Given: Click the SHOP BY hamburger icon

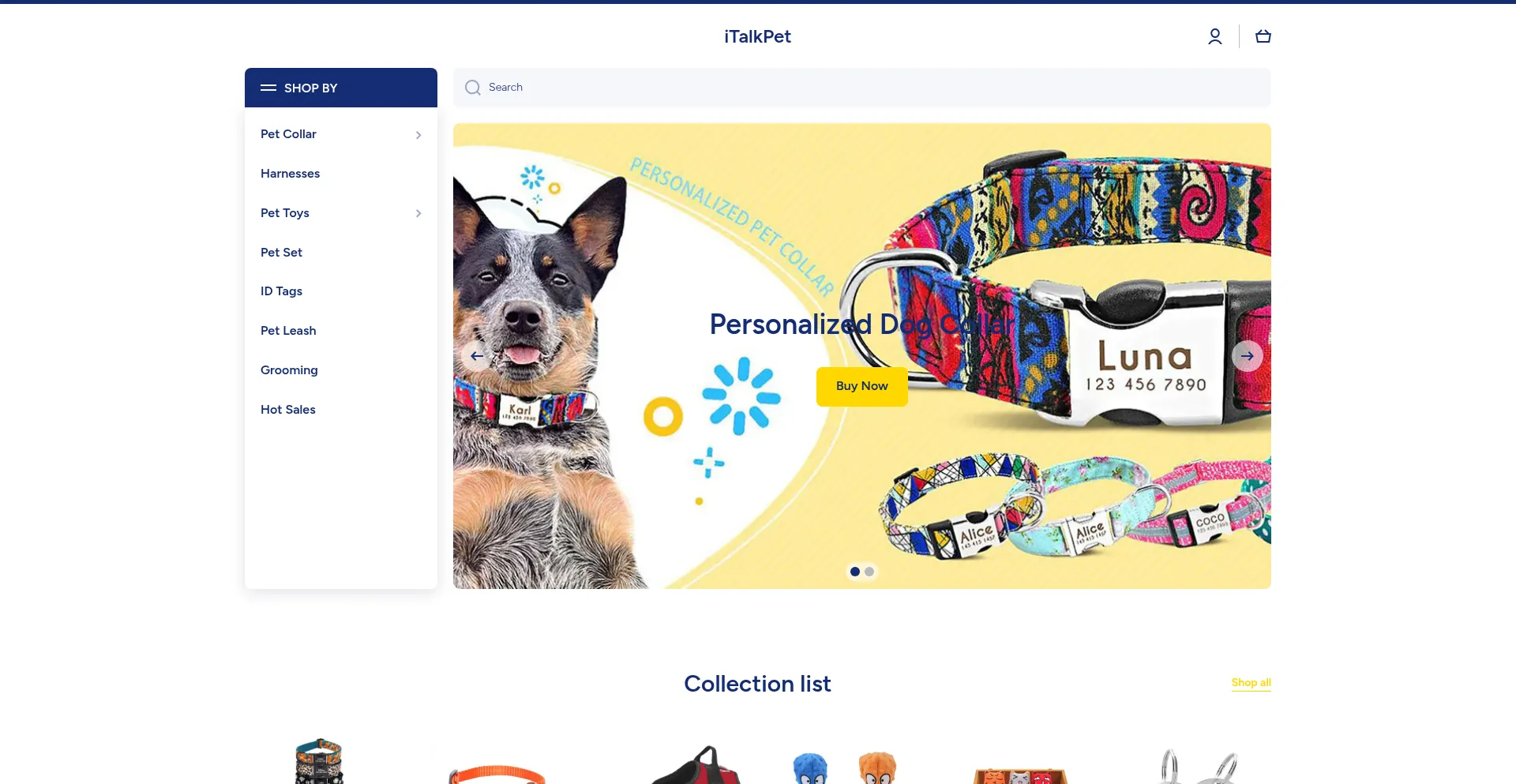Looking at the screenshot, I should pos(268,88).
